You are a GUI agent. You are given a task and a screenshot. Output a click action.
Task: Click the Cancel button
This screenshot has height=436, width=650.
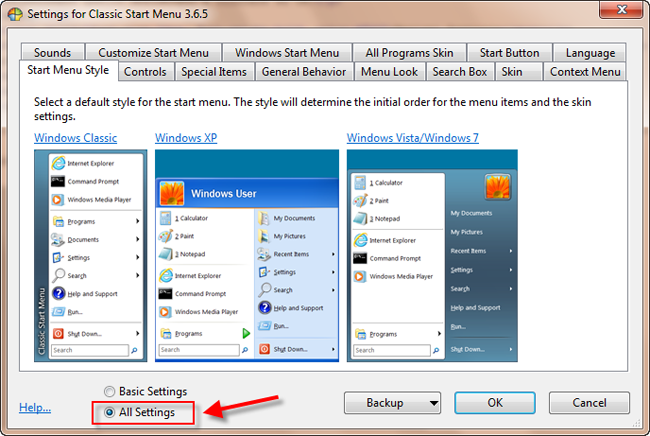[x=589, y=403]
